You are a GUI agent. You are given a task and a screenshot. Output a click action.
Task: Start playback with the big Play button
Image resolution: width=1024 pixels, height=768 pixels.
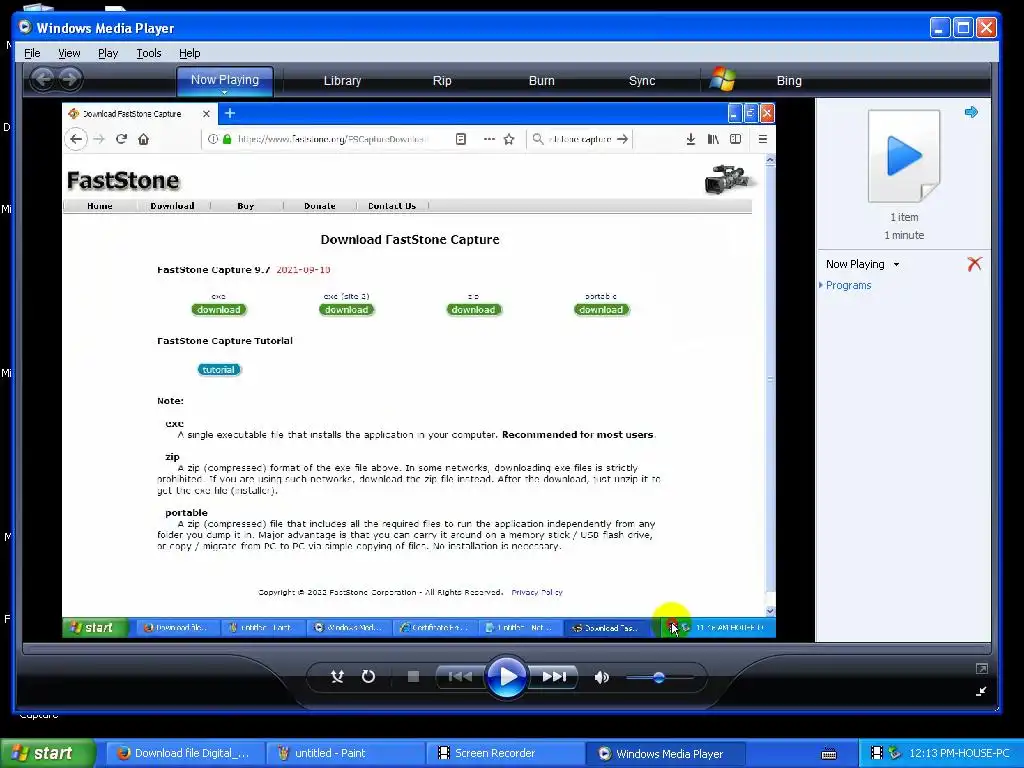click(x=506, y=677)
